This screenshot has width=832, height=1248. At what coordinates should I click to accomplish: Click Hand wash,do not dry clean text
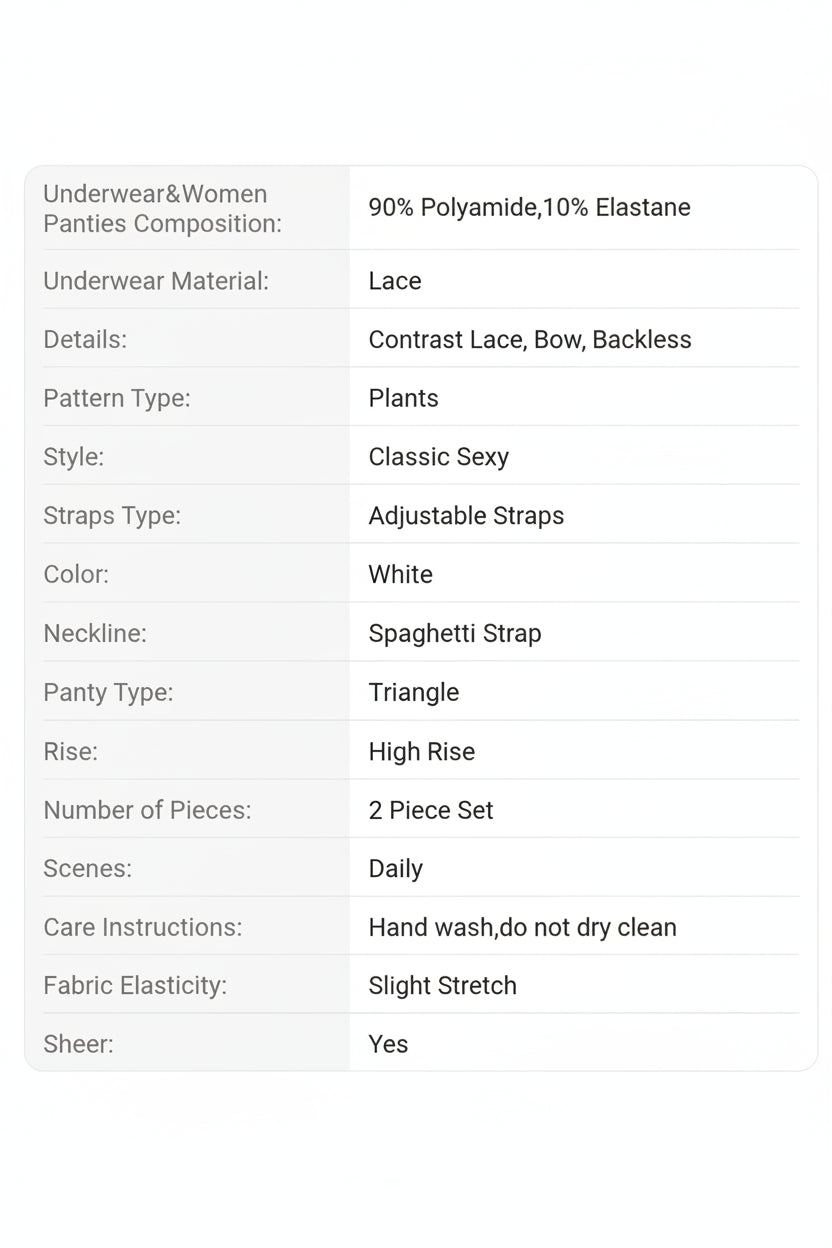click(x=523, y=928)
